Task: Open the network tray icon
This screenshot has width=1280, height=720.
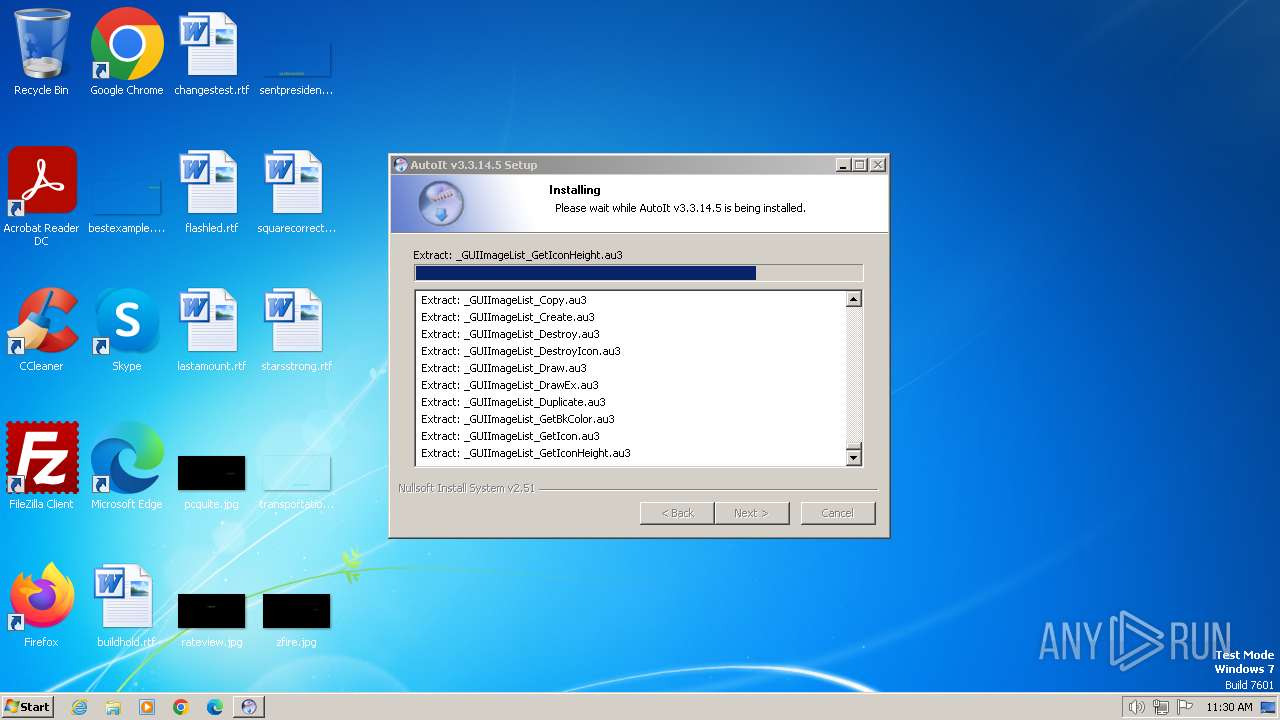Action: coord(1161,707)
